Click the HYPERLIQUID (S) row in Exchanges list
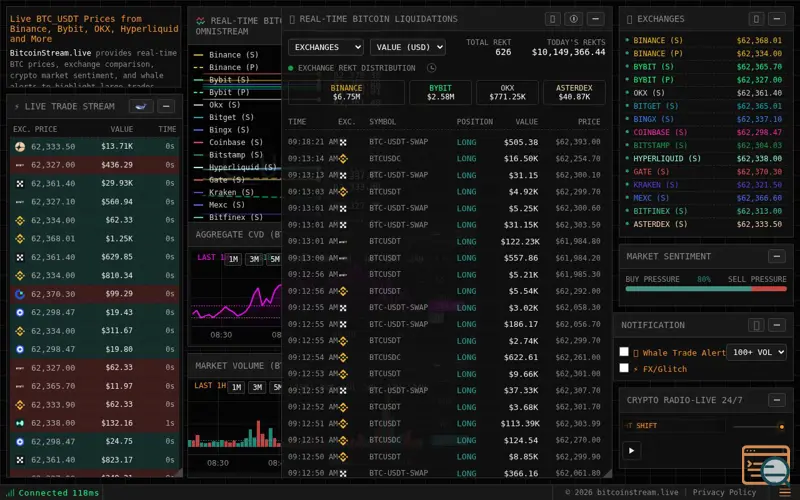 (x=705, y=159)
